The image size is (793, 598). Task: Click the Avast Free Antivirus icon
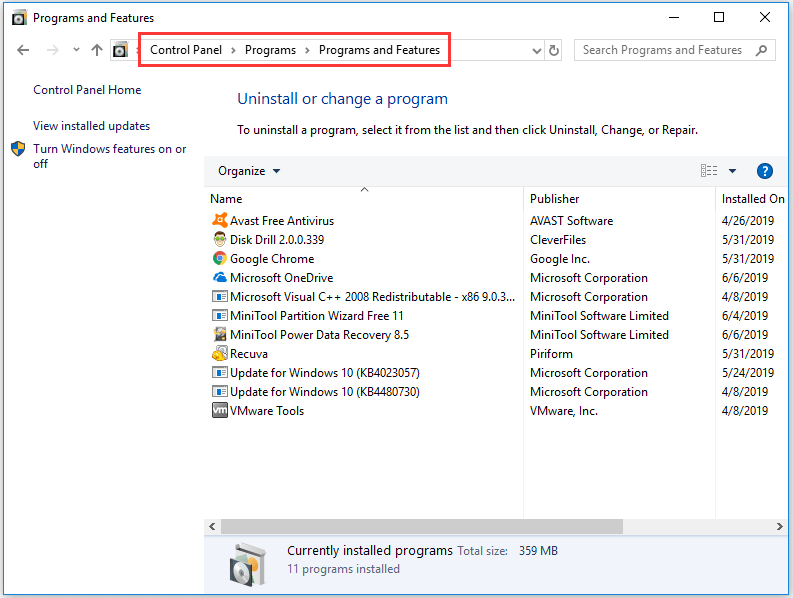220,221
